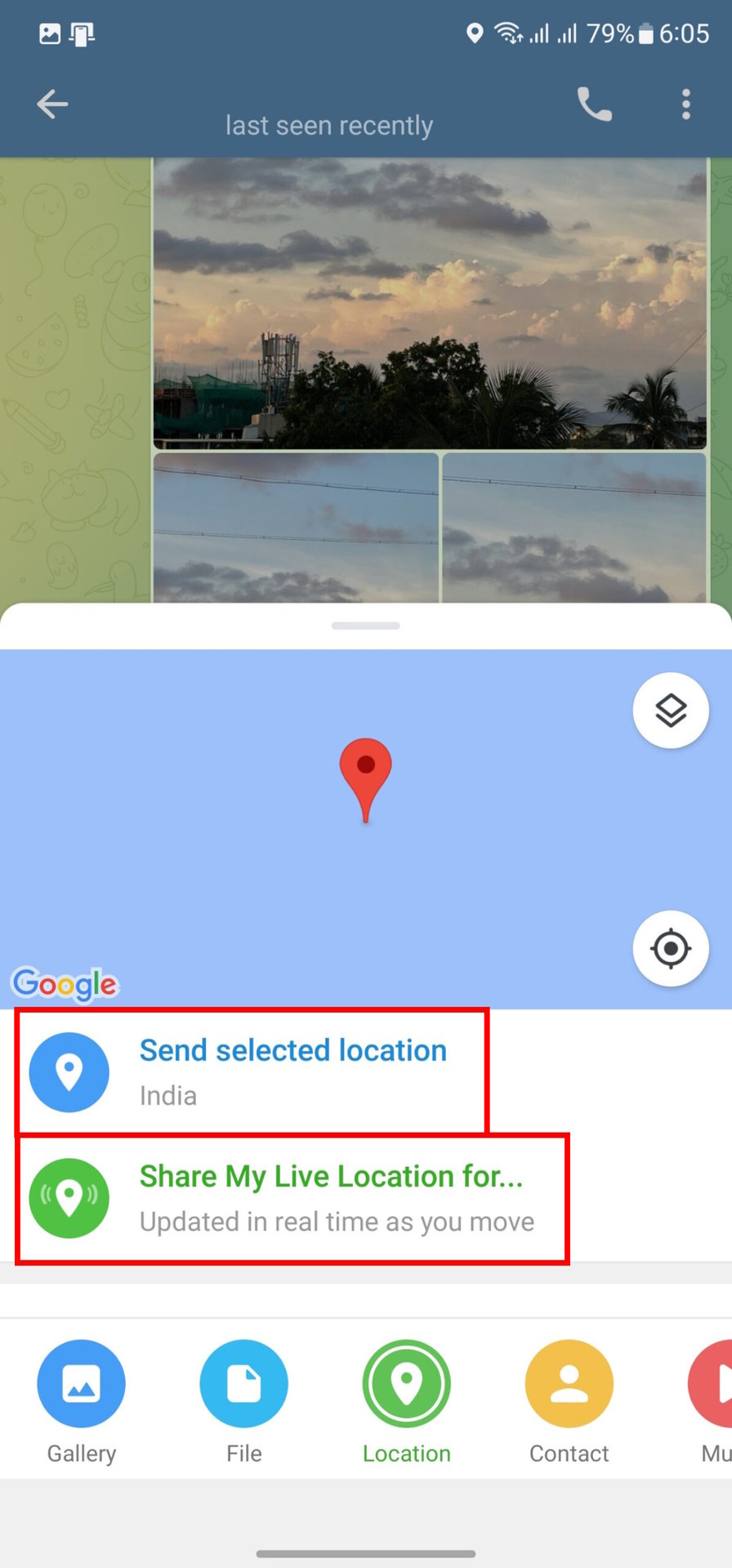The height and width of the screenshot is (1568, 732).
Task: Tap the Google logo on map
Action: (65, 984)
